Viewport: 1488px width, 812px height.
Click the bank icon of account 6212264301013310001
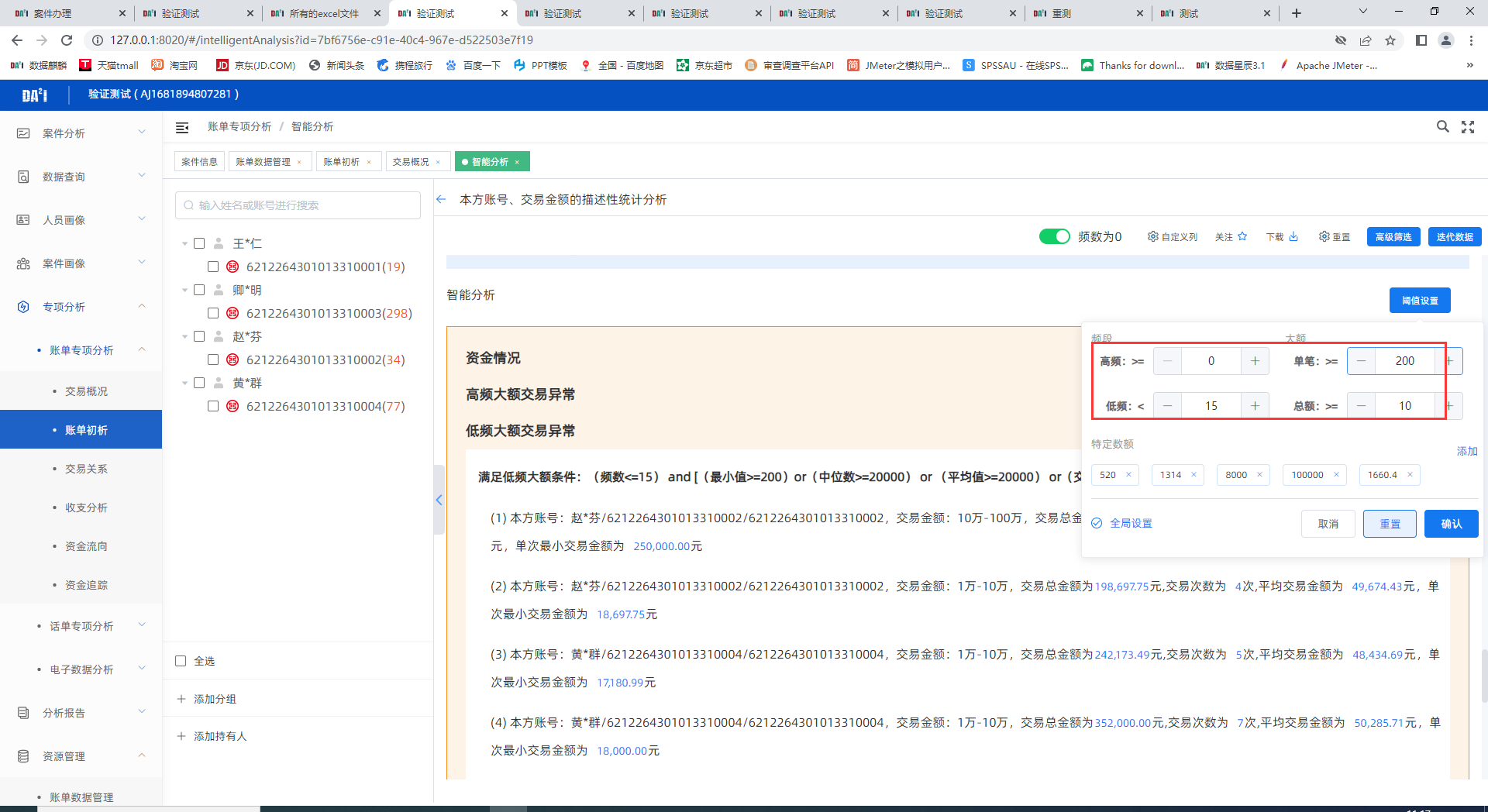(x=232, y=267)
